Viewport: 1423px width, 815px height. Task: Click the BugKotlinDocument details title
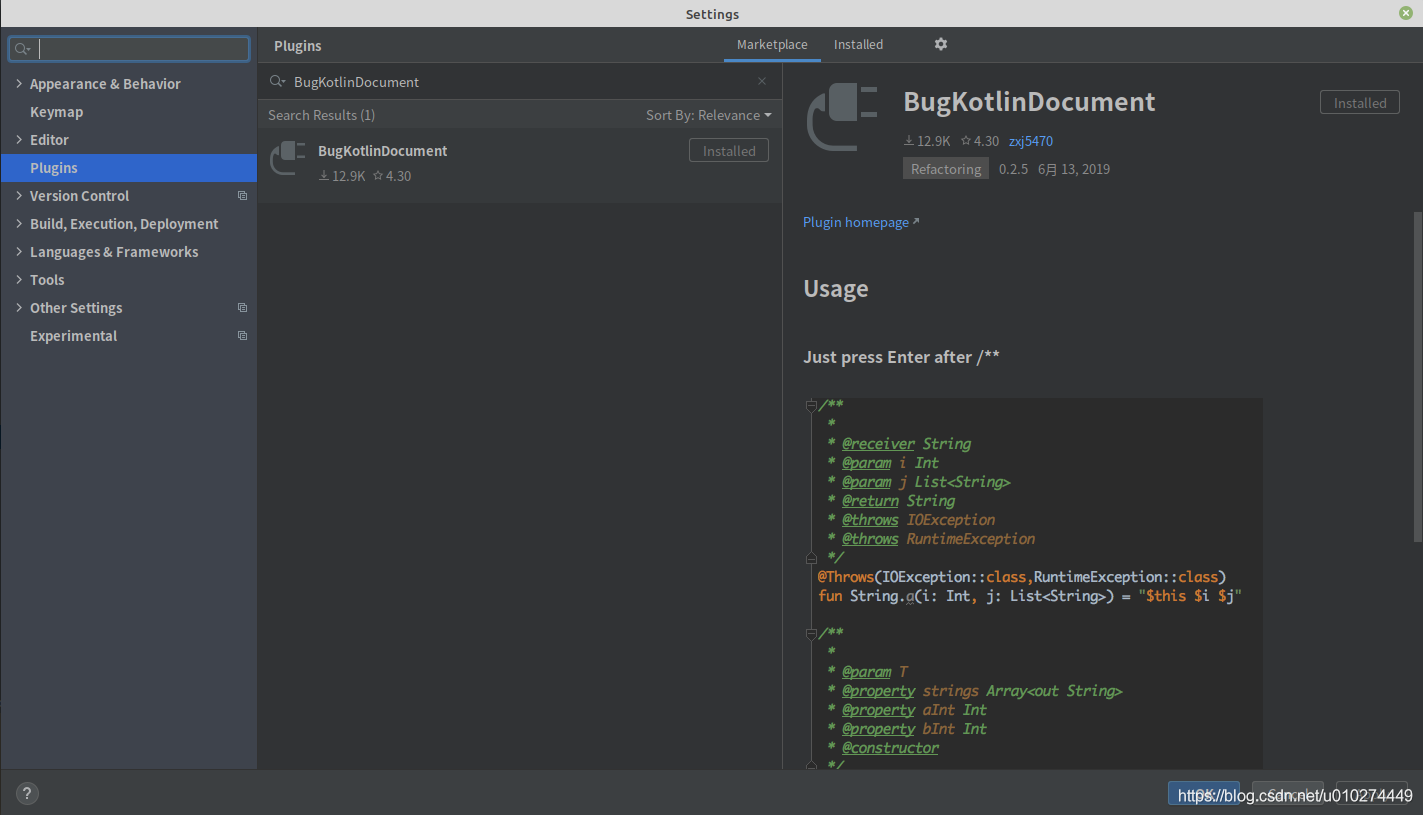coord(1029,102)
